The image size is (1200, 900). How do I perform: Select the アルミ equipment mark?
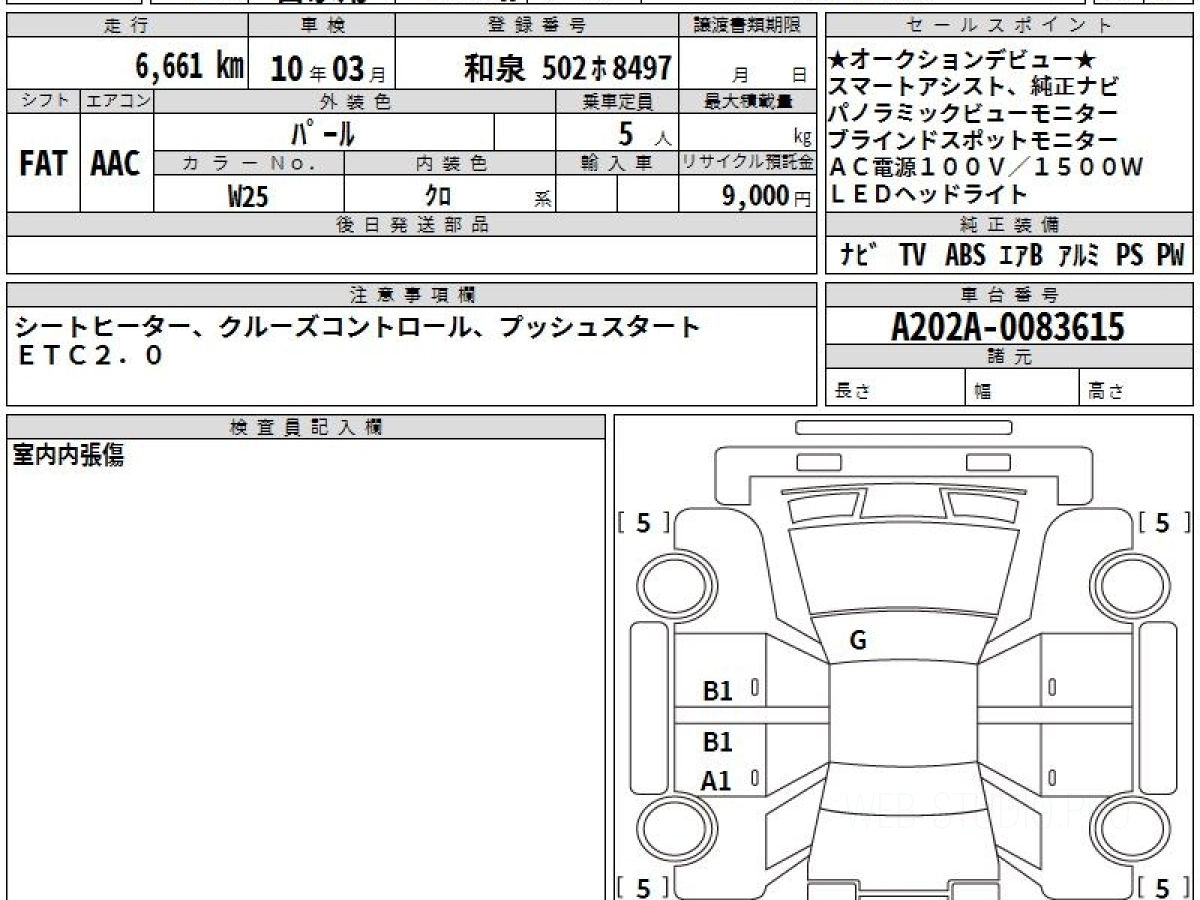(1078, 256)
